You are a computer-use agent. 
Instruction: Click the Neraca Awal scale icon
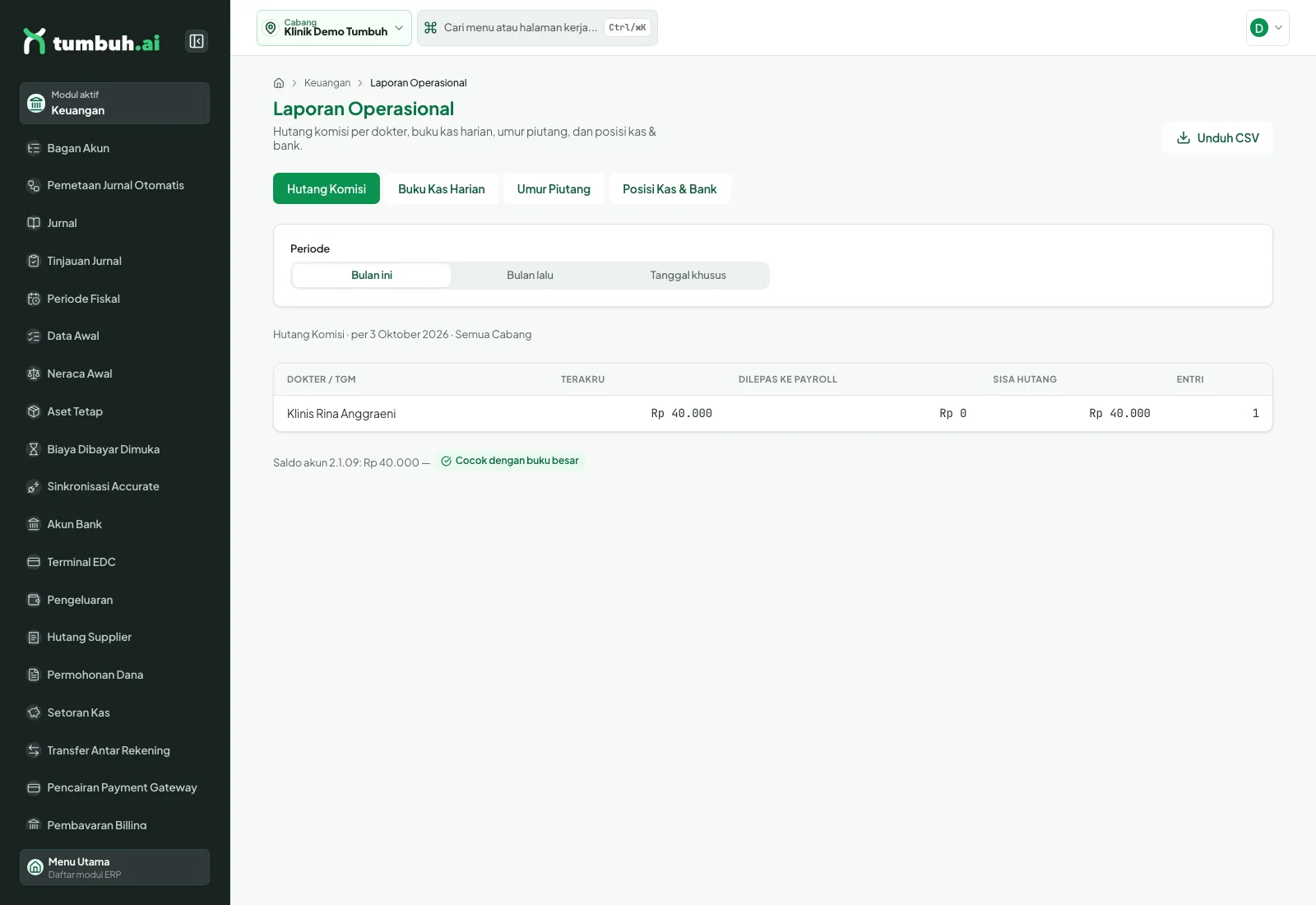click(x=34, y=374)
